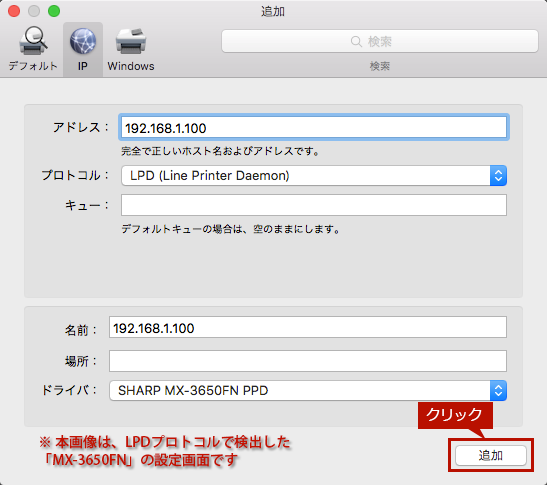Close the 追加 window with red button
Viewport: 547px width, 485px height.
tap(14, 11)
